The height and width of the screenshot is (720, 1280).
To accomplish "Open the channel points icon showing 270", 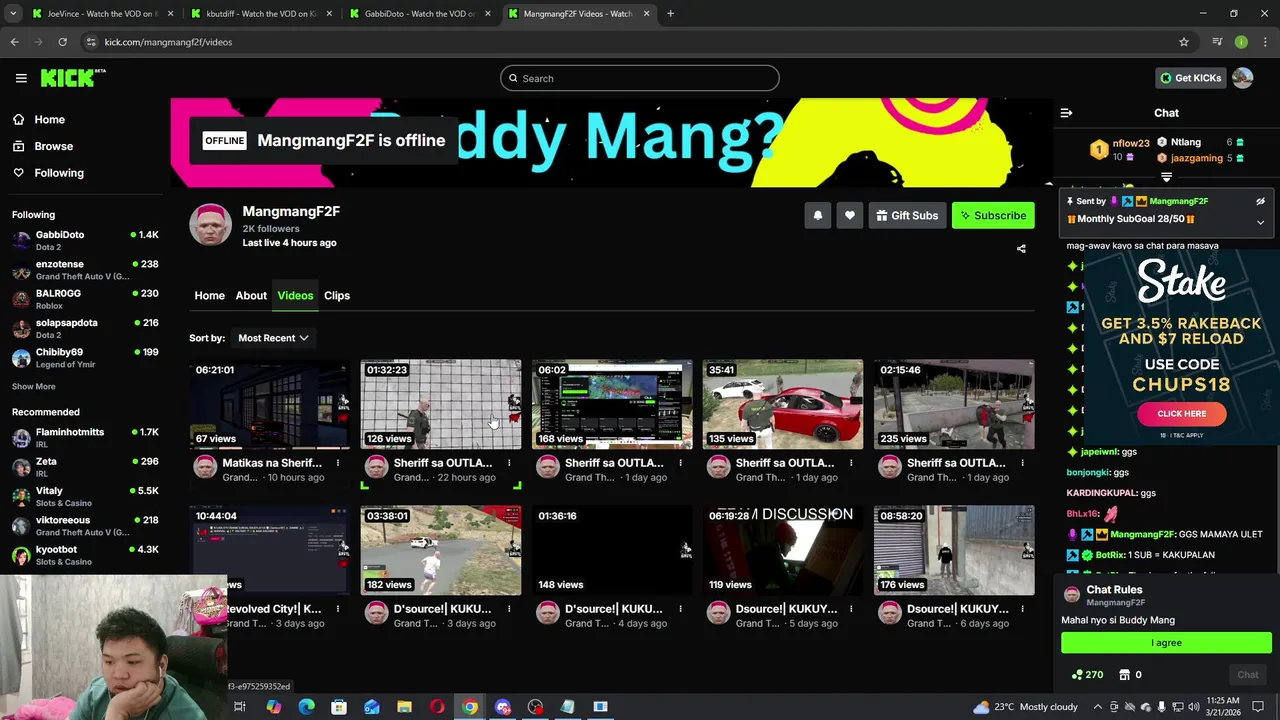I will tap(1087, 675).
